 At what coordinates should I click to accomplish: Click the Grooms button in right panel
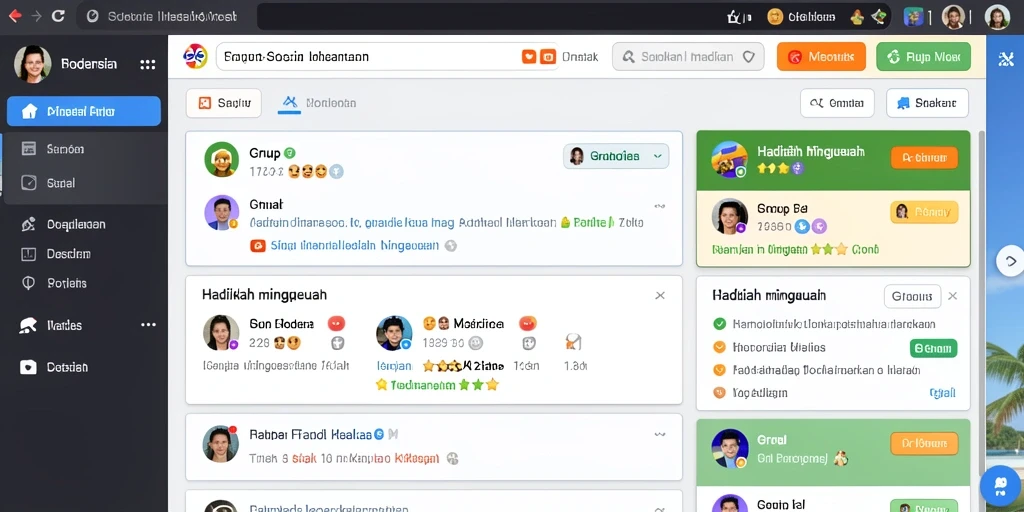912,296
